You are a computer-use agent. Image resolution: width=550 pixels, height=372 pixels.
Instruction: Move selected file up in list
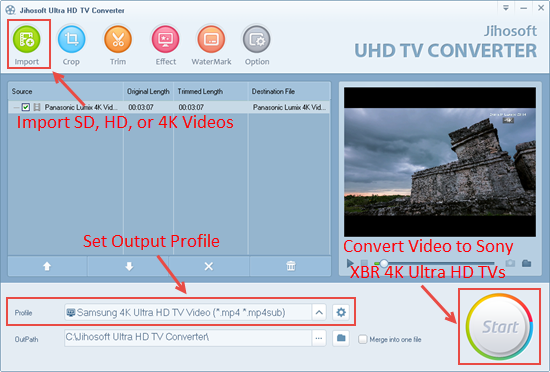tap(47, 266)
